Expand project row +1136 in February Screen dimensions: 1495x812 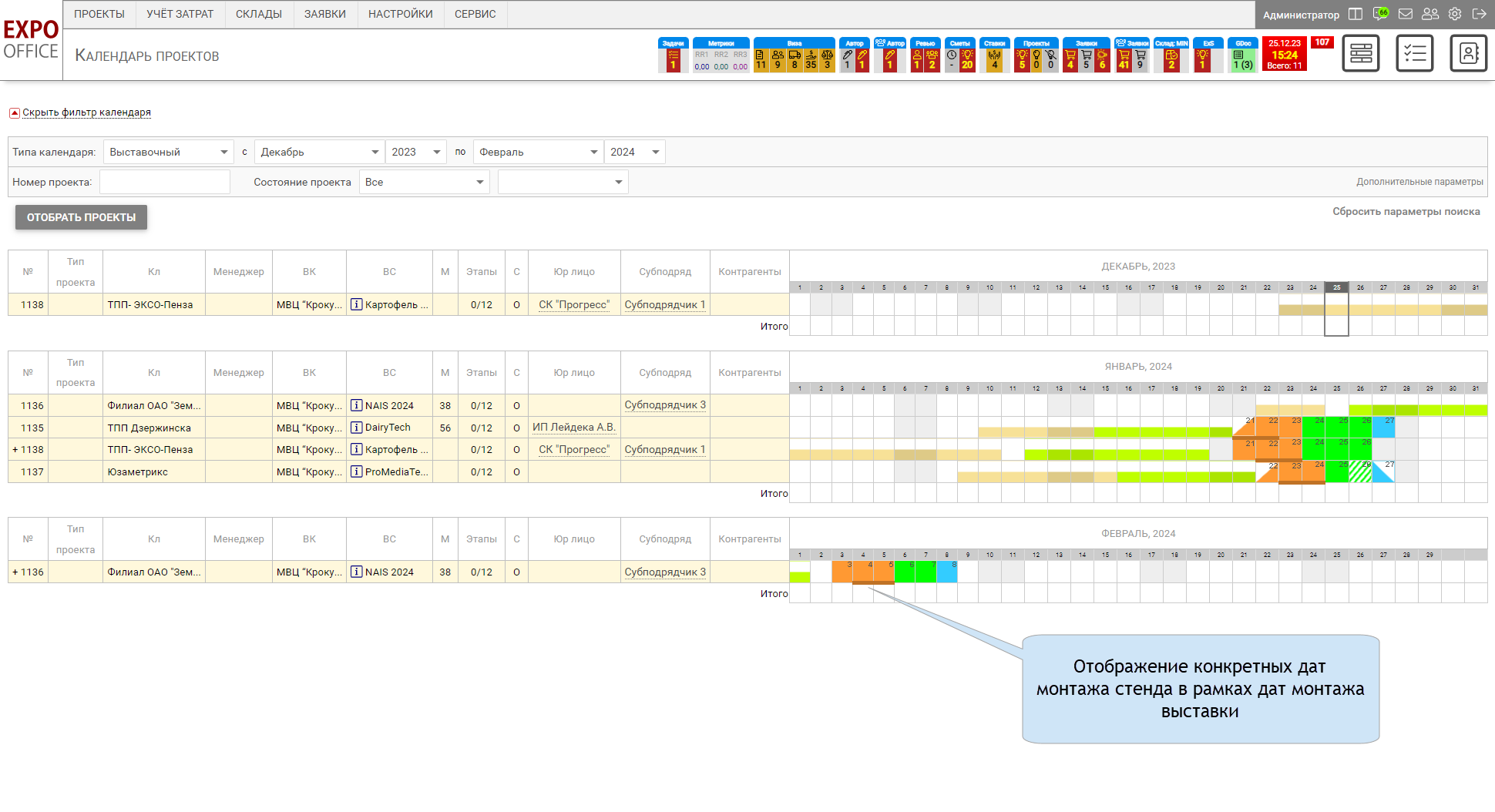coord(15,572)
